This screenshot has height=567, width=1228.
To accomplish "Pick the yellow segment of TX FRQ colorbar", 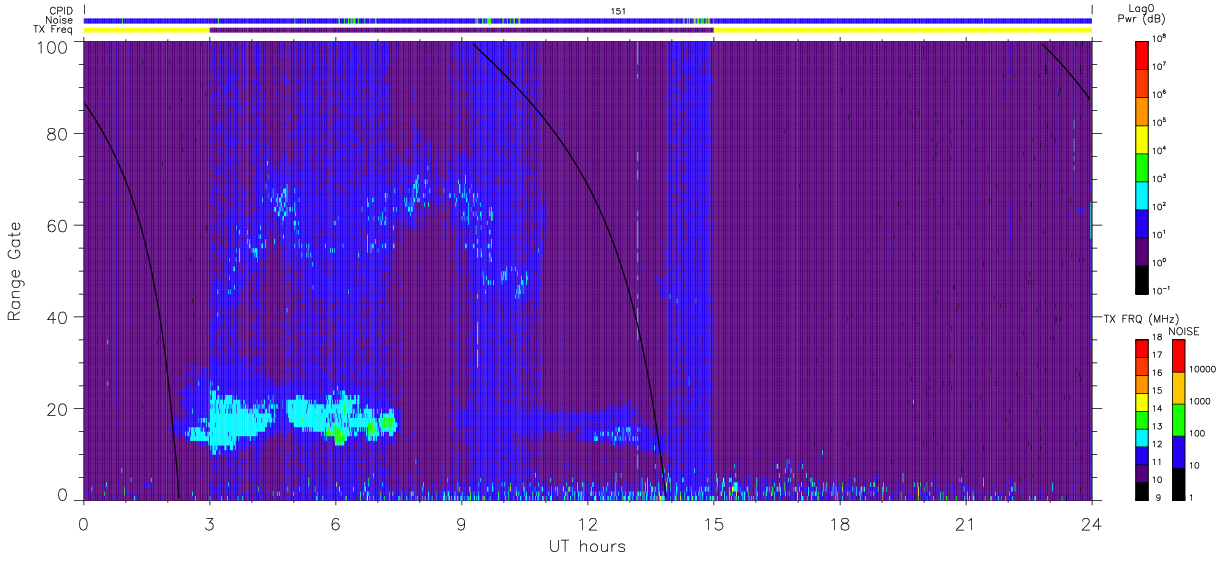I will 1142,402.
